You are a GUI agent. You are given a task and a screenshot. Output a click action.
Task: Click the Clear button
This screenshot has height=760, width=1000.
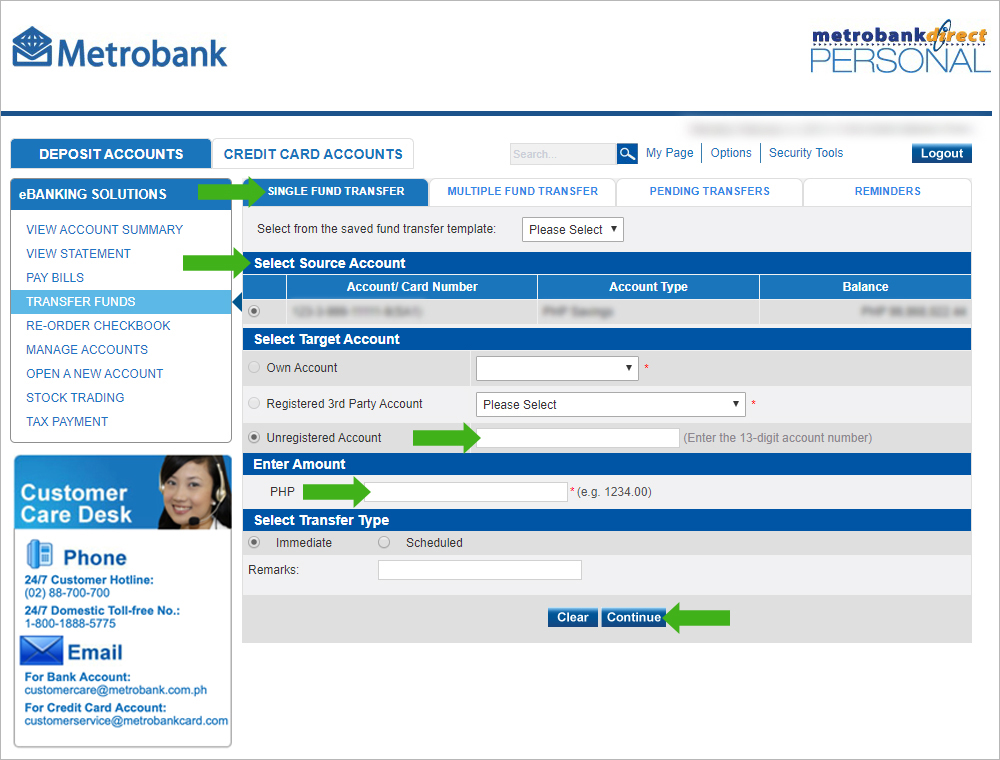[x=573, y=617]
